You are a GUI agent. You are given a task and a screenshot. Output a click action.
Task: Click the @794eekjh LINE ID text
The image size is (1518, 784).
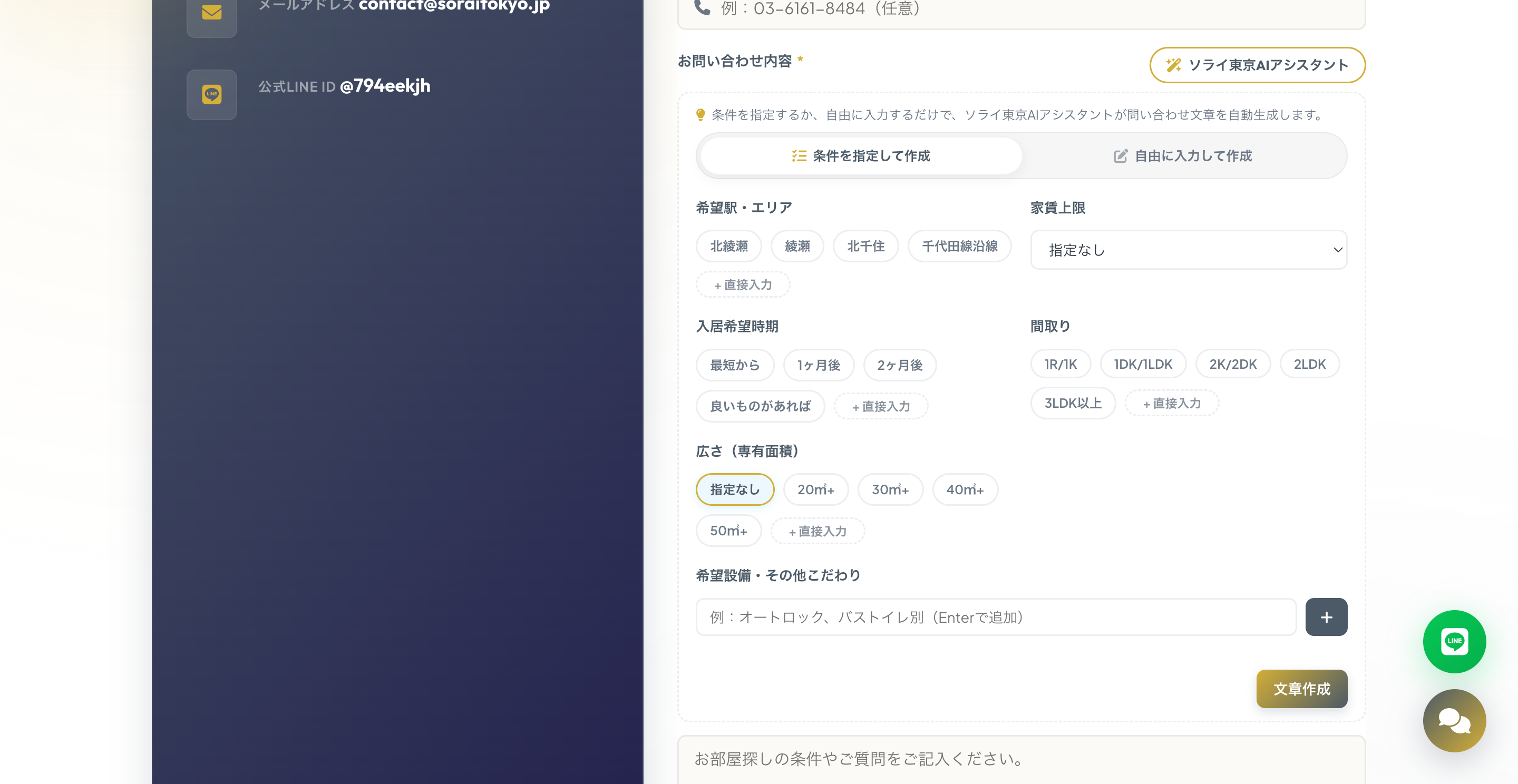[x=385, y=86]
